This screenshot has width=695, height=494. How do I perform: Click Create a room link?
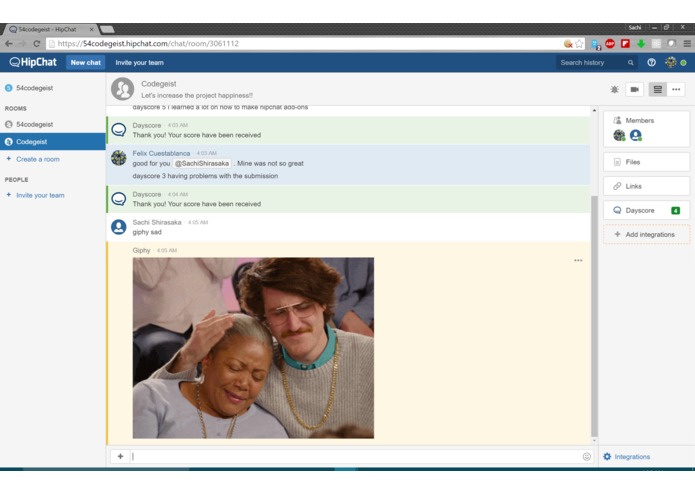click(38, 159)
